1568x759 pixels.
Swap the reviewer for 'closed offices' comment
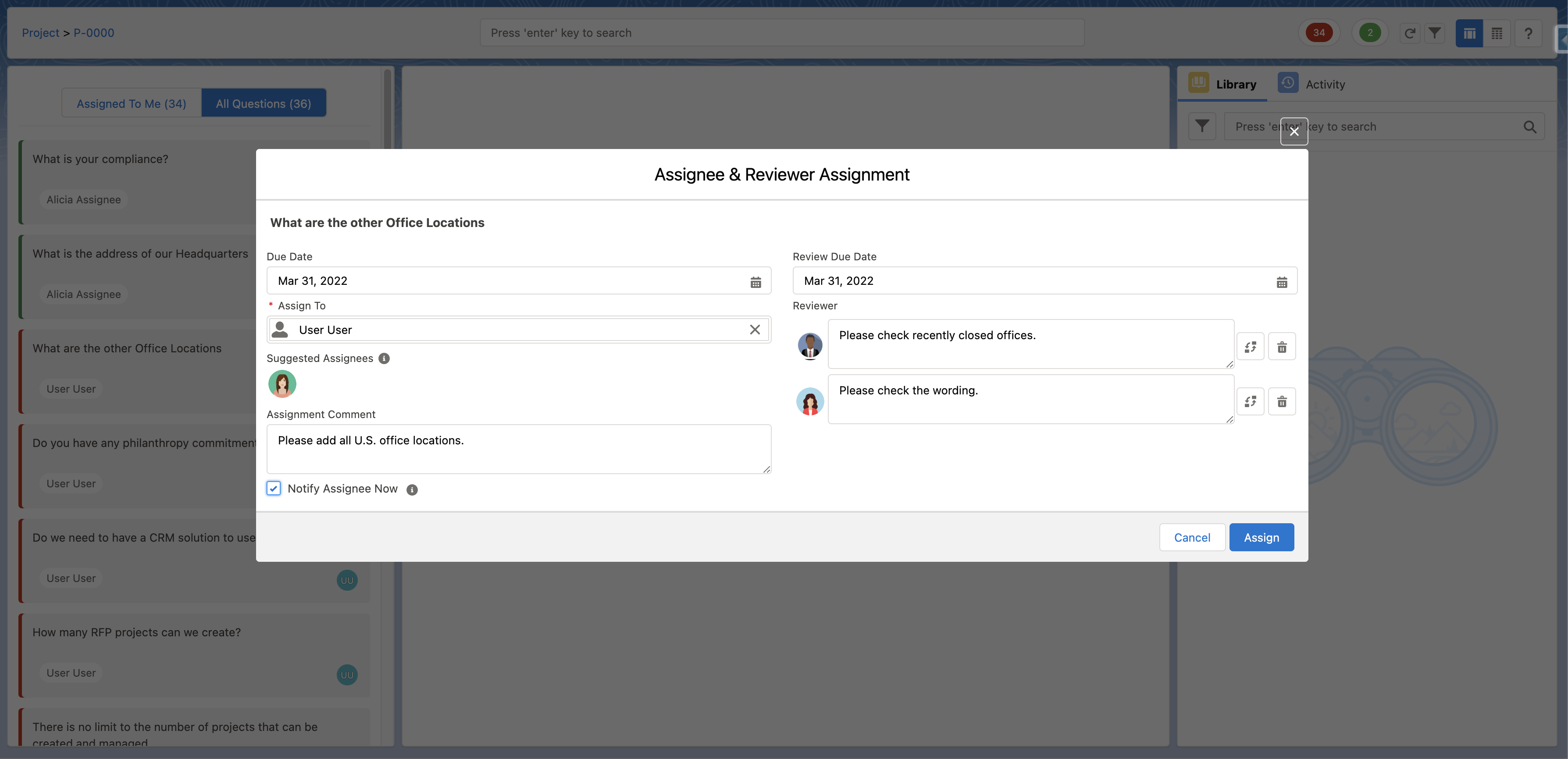pyautogui.click(x=1250, y=347)
